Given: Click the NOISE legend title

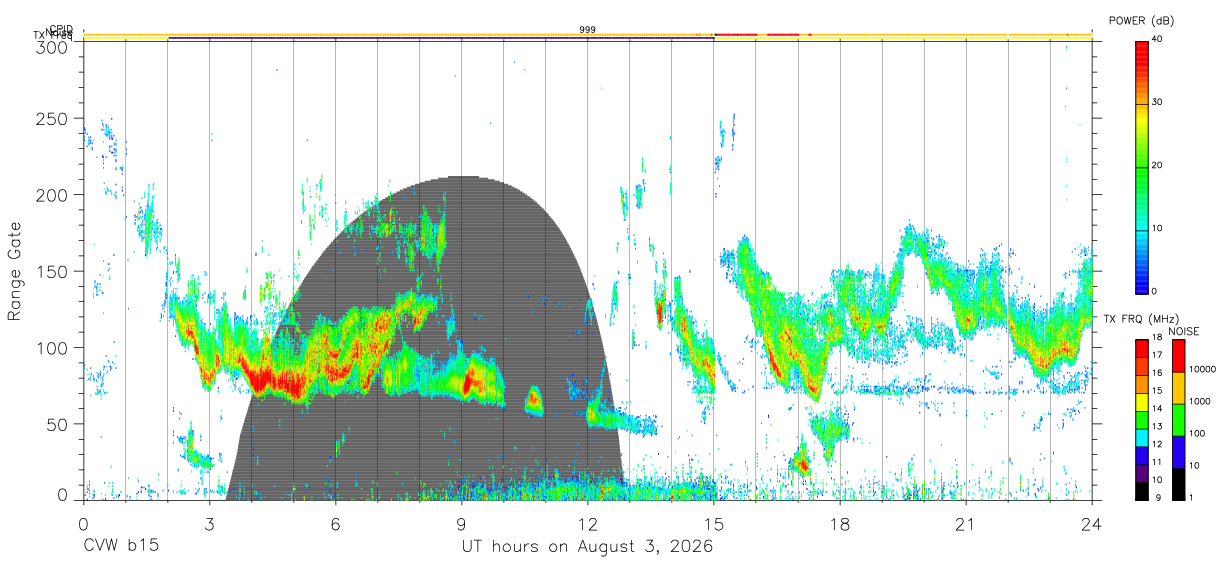Looking at the screenshot, I should pos(1183,331).
